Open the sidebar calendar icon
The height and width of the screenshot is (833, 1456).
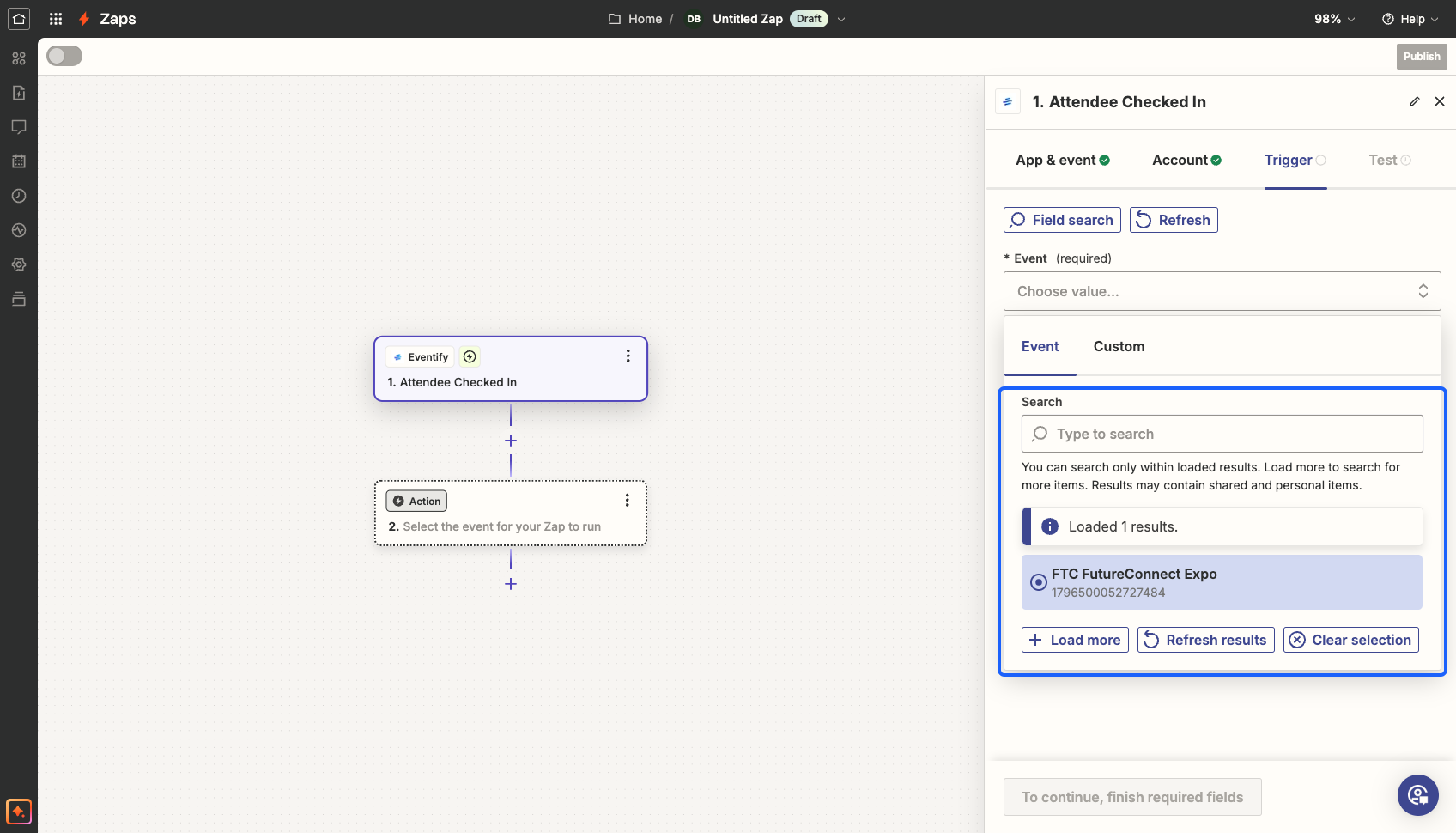tap(19, 161)
